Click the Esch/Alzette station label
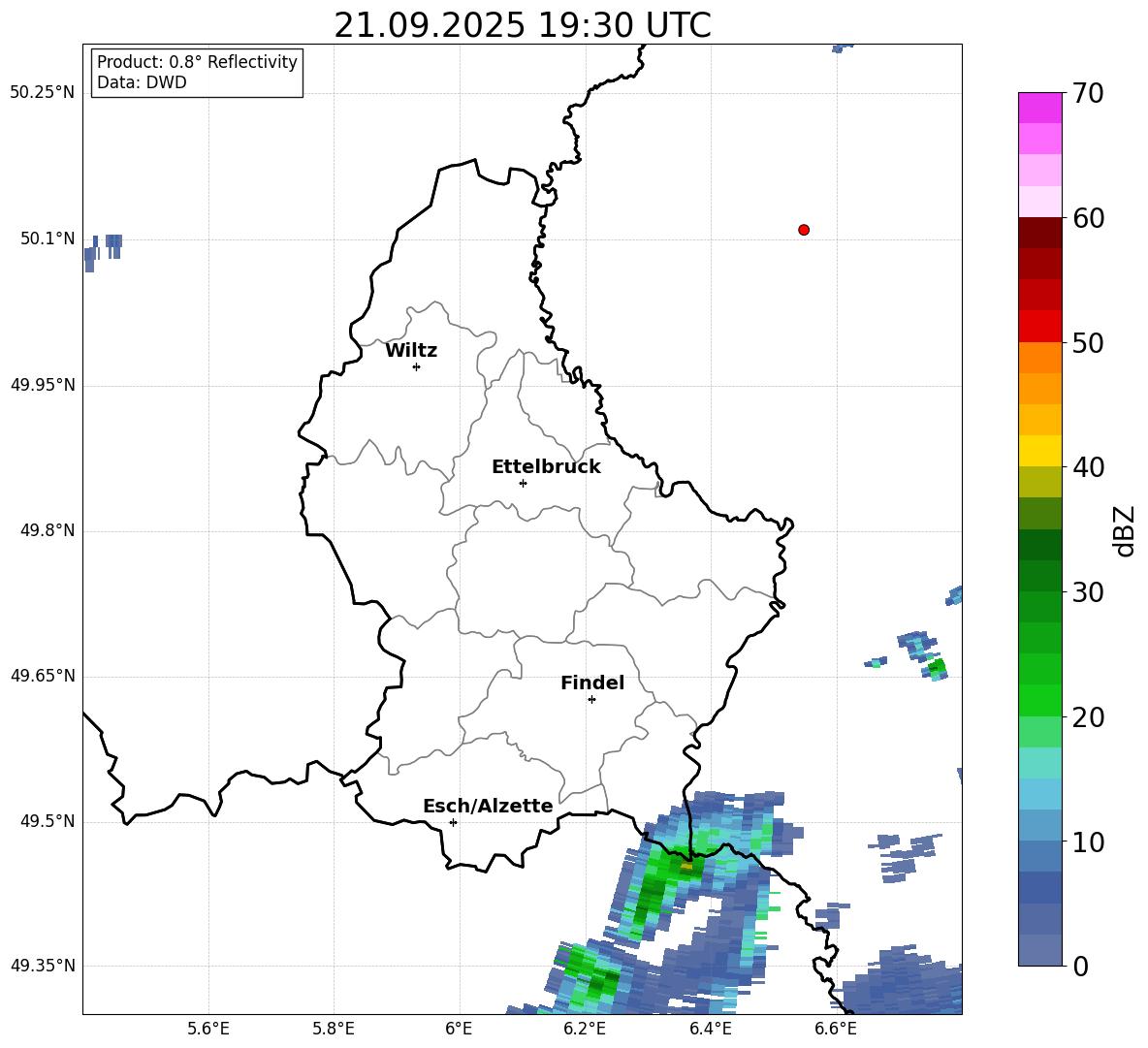 coord(488,806)
